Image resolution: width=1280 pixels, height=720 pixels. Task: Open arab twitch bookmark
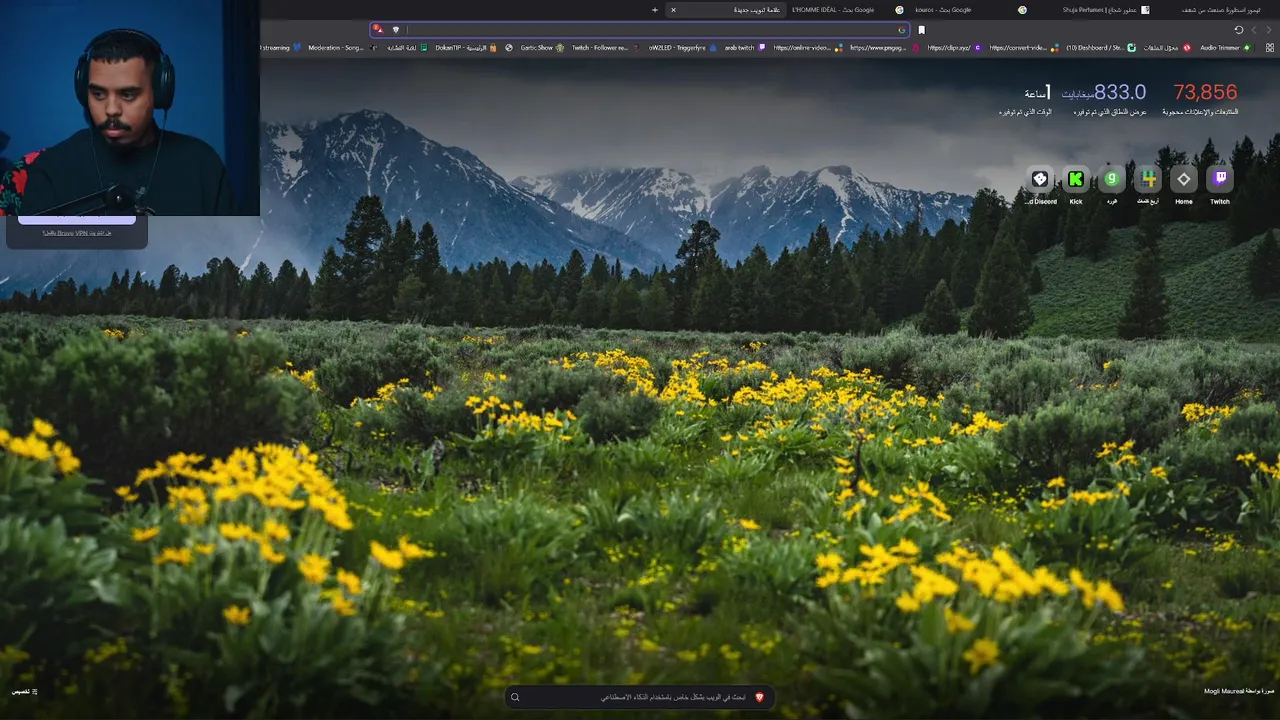(x=745, y=48)
